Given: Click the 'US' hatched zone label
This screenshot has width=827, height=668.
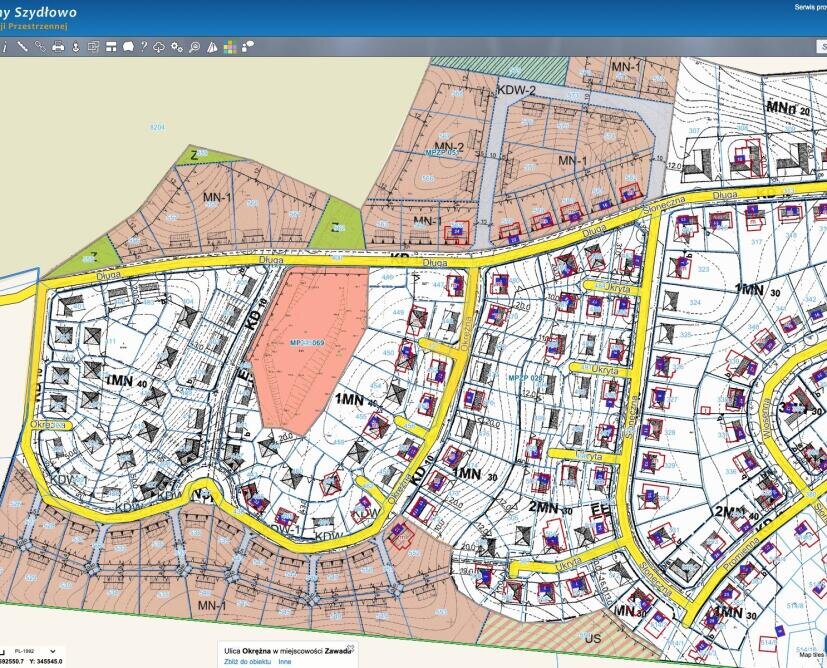Looking at the screenshot, I should pos(593,638).
